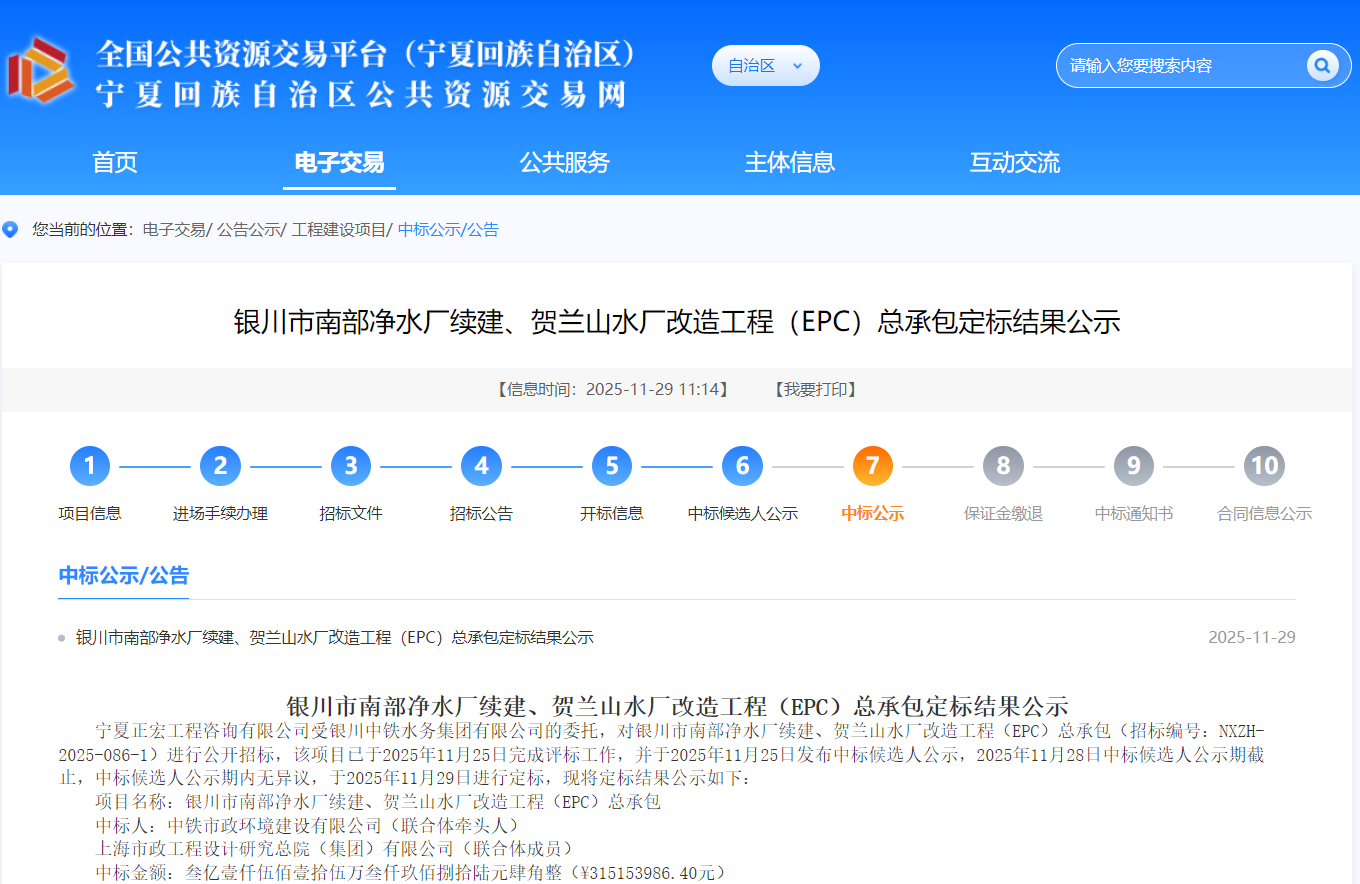
Task: Go to step 5 circle 开标信息
Action: 612,466
